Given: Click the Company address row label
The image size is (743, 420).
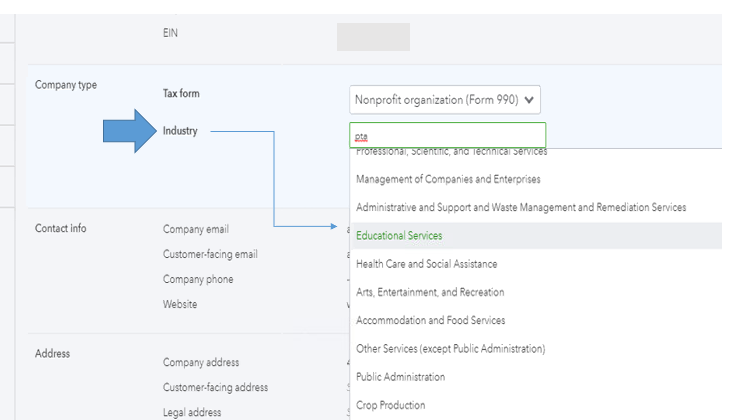Looking at the screenshot, I should coord(201,362).
